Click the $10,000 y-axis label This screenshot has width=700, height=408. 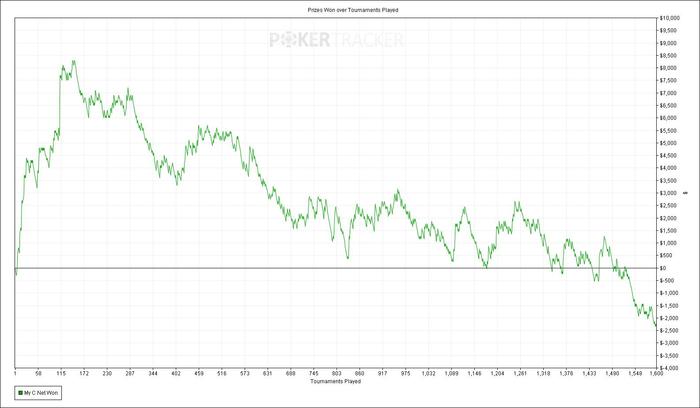coord(669,18)
